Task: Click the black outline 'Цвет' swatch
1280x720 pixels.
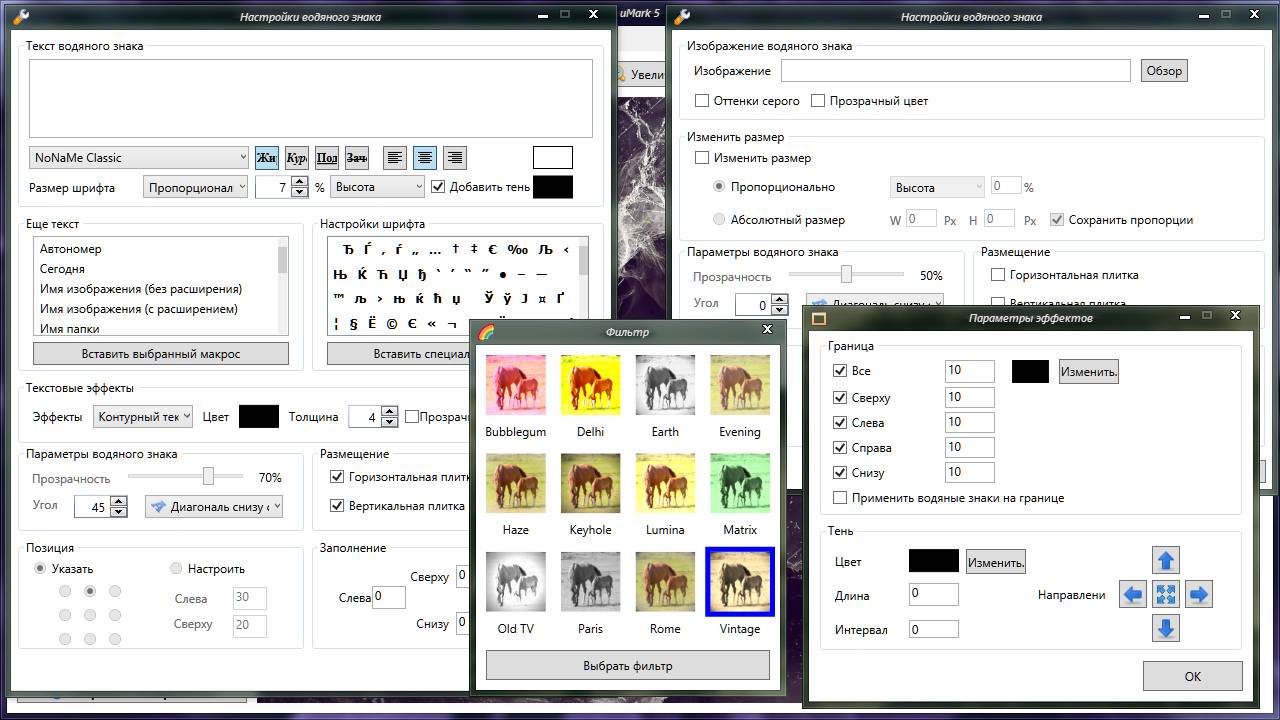Action: pyautogui.click(x=259, y=417)
